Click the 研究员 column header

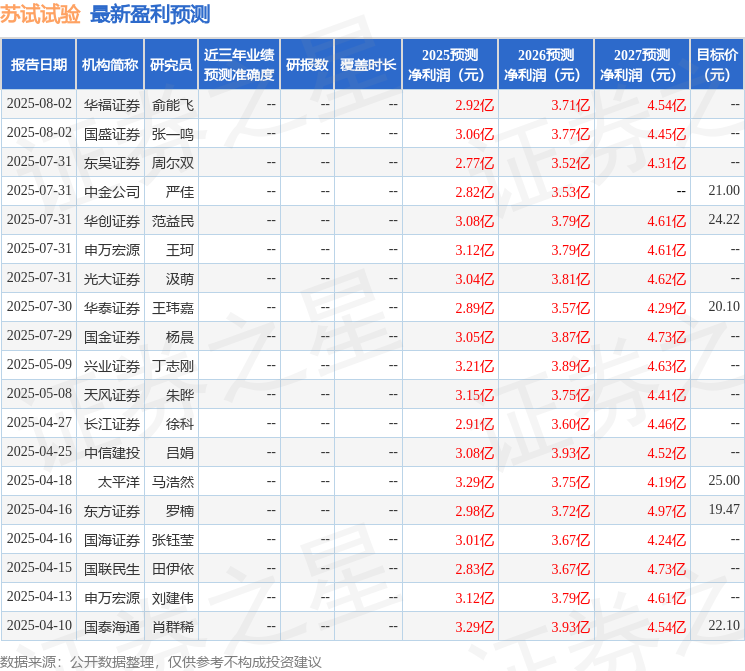coord(171,65)
